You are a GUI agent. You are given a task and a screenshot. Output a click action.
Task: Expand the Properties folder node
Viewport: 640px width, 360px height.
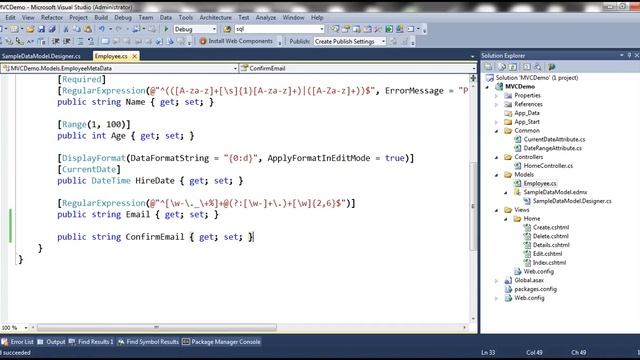pos(497,96)
